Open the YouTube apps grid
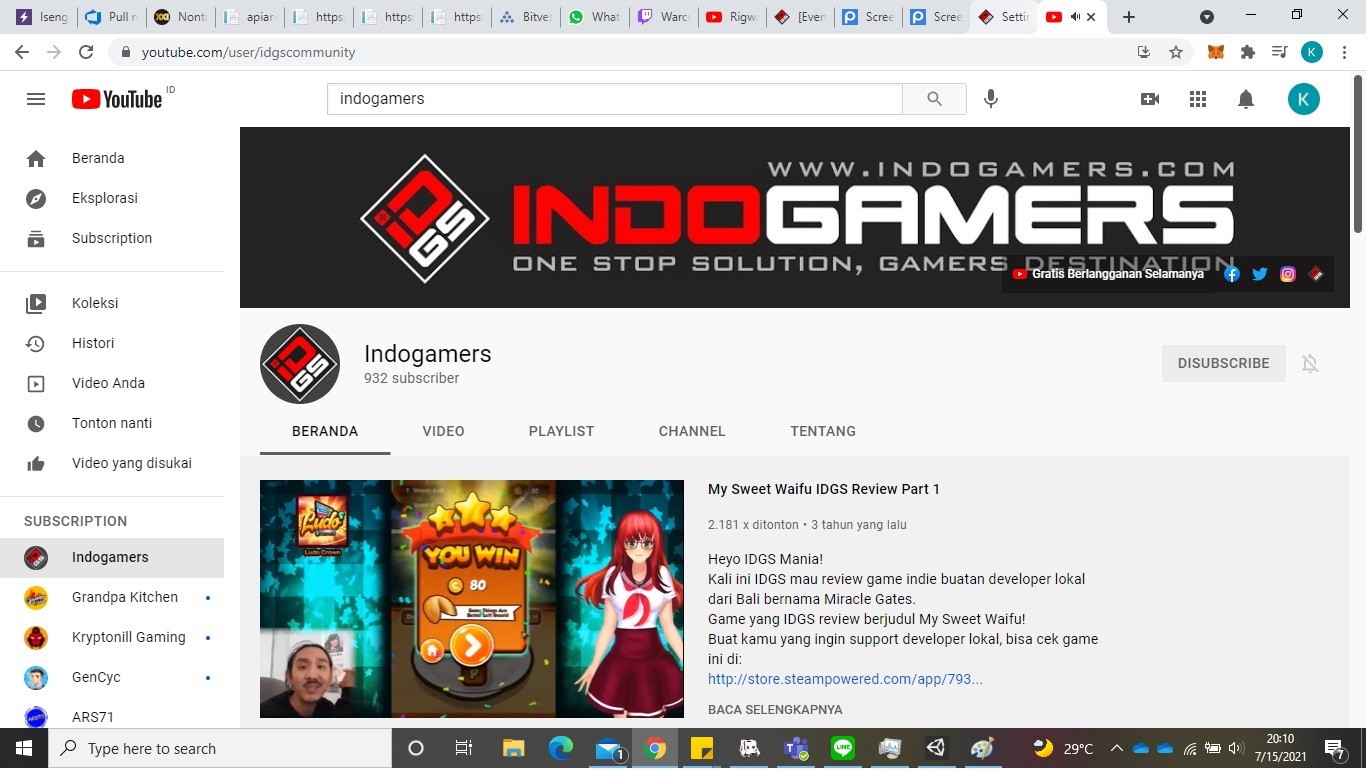 pyautogui.click(x=1198, y=99)
